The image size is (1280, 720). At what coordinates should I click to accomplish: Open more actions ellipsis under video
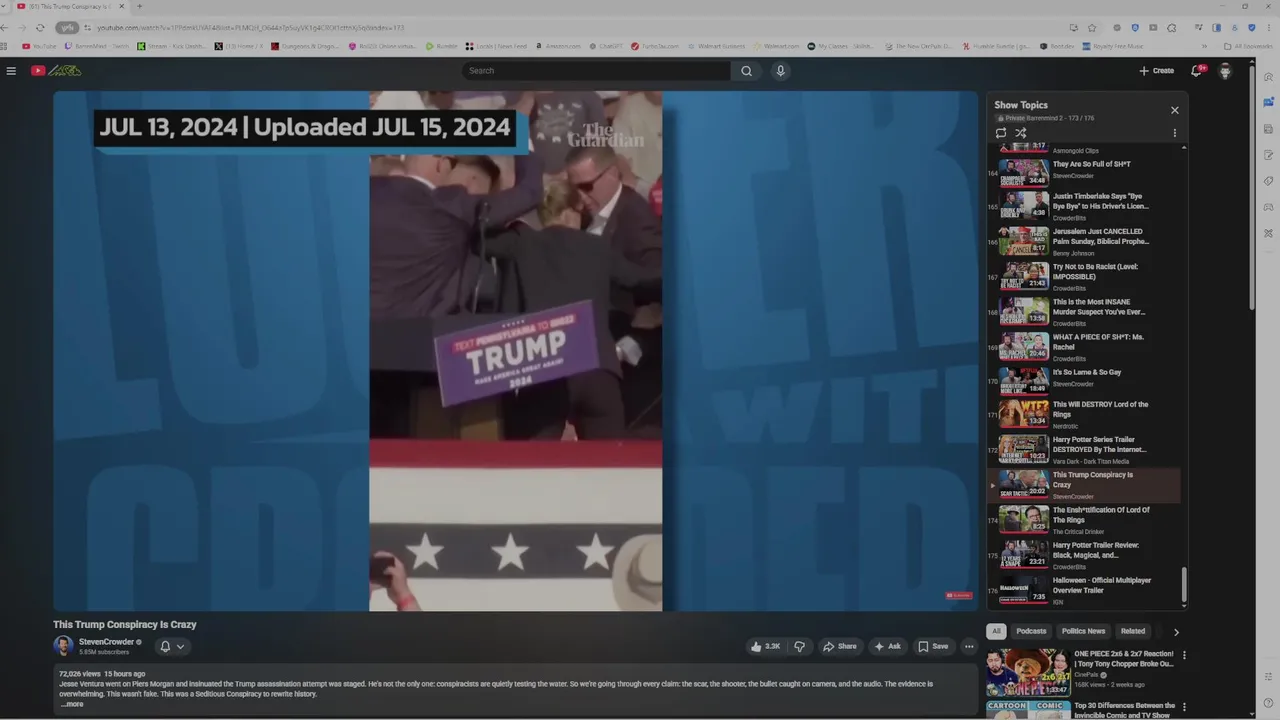(x=969, y=646)
